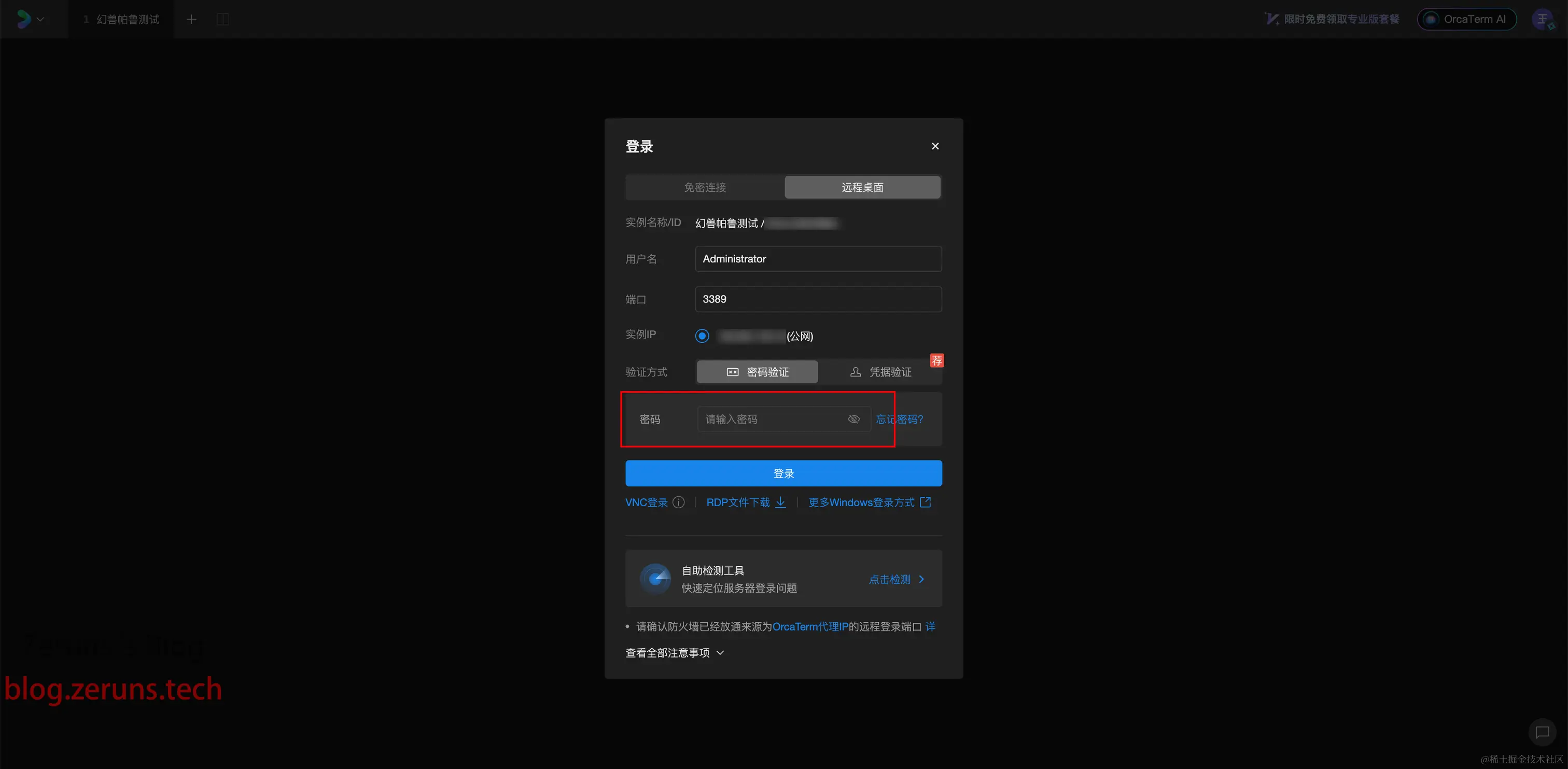Open the OrcaTerm logo dropdown menu
This screenshot has height=769, width=1568.
30,20
